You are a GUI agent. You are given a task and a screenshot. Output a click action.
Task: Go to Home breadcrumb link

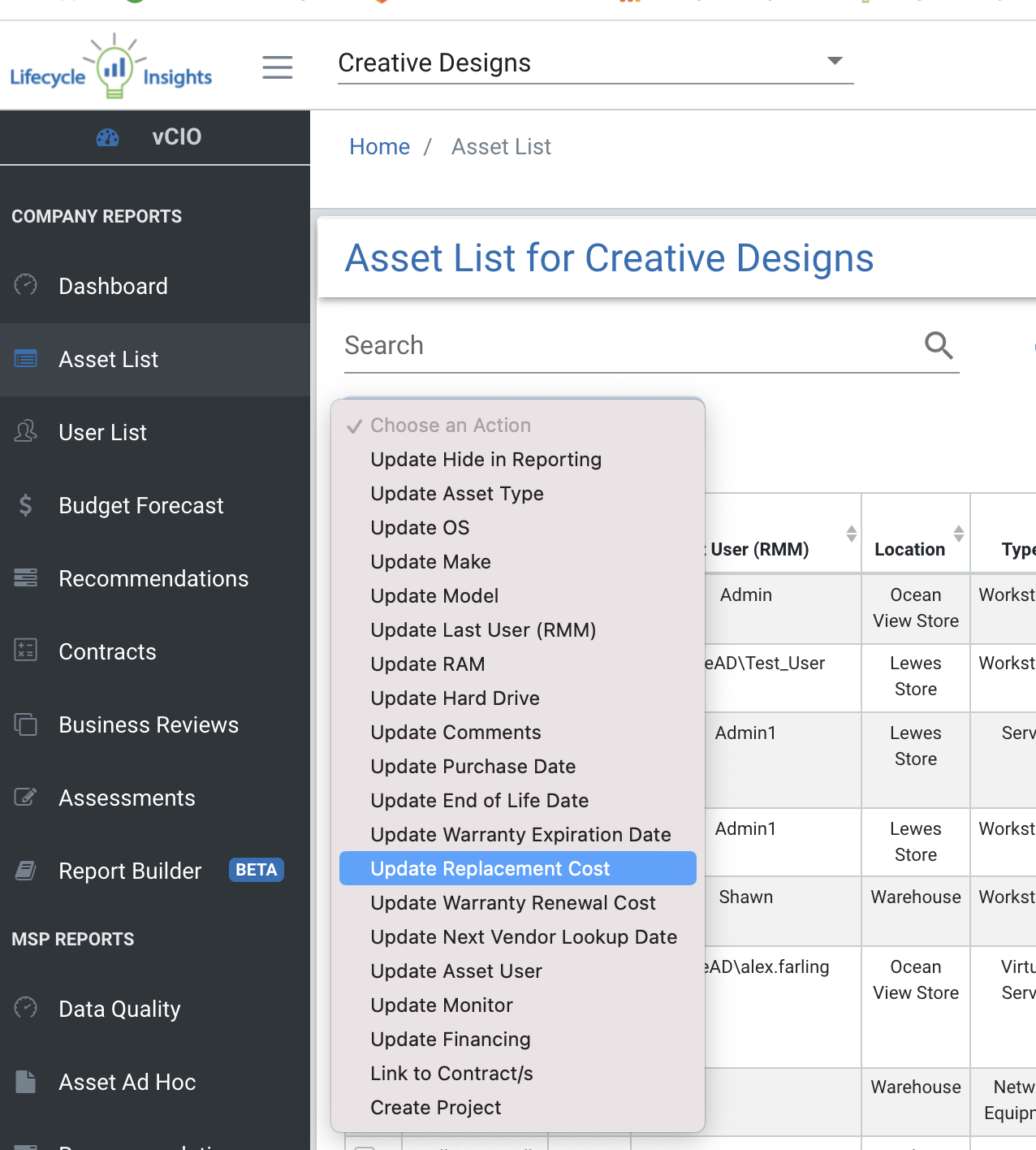click(x=379, y=147)
